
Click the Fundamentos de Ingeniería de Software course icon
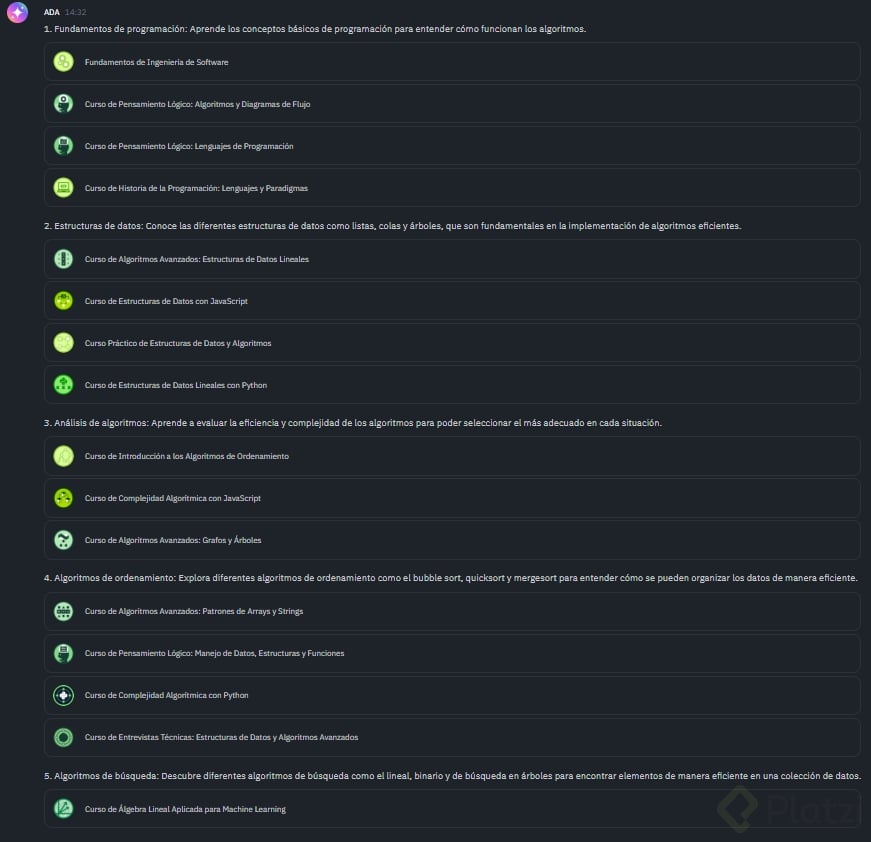64,62
